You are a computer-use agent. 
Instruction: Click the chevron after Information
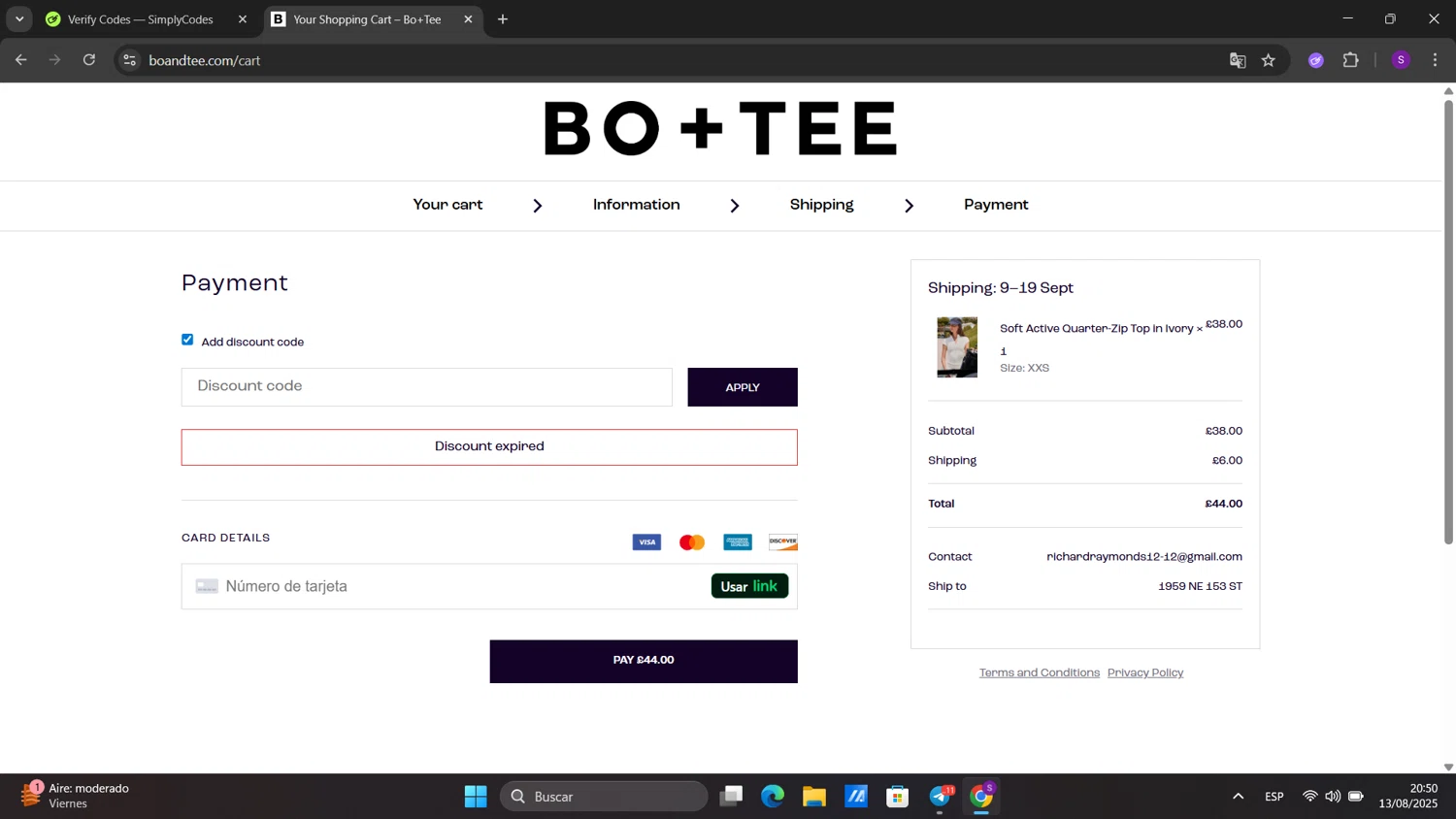point(735,206)
